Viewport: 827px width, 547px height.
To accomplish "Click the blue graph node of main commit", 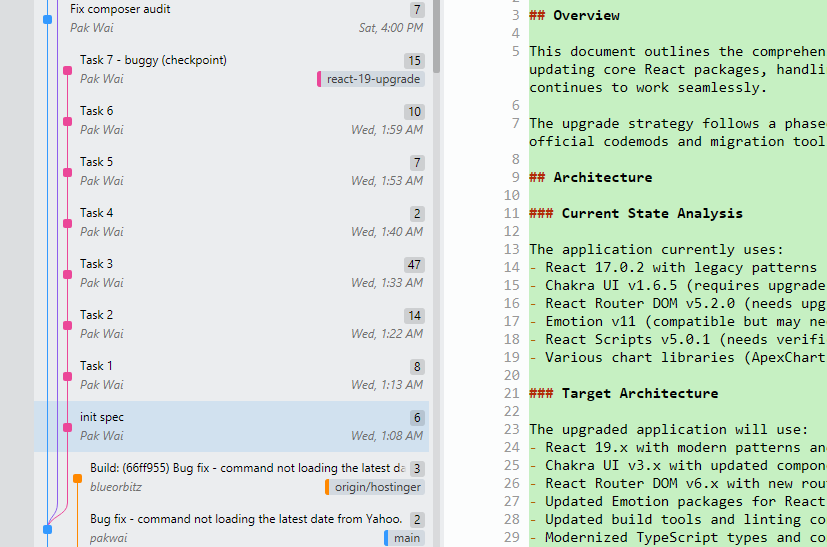I will 47,529.
